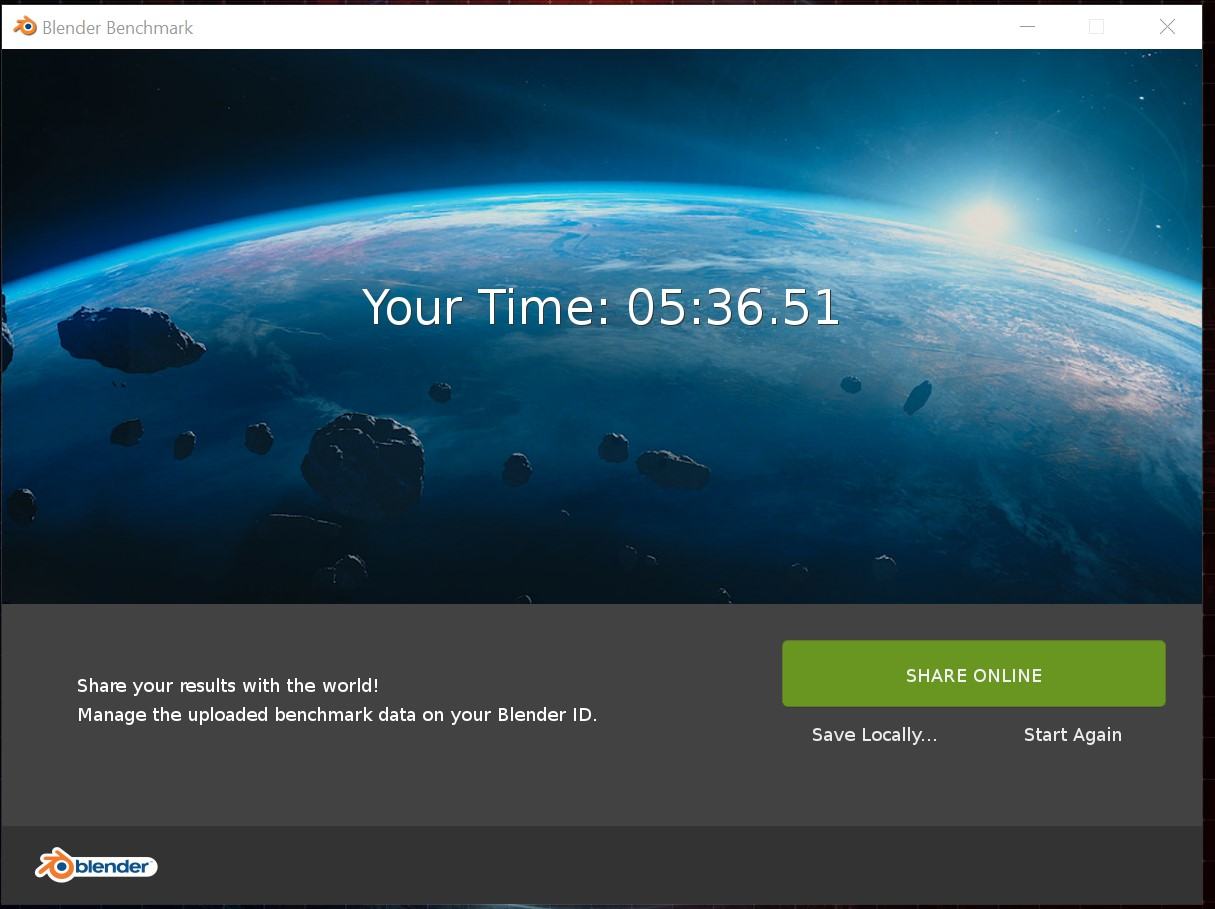The height and width of the screenshot is (909, 1215).
Task: Click the Blender logo in footer
Action: (x=97, y=865)
